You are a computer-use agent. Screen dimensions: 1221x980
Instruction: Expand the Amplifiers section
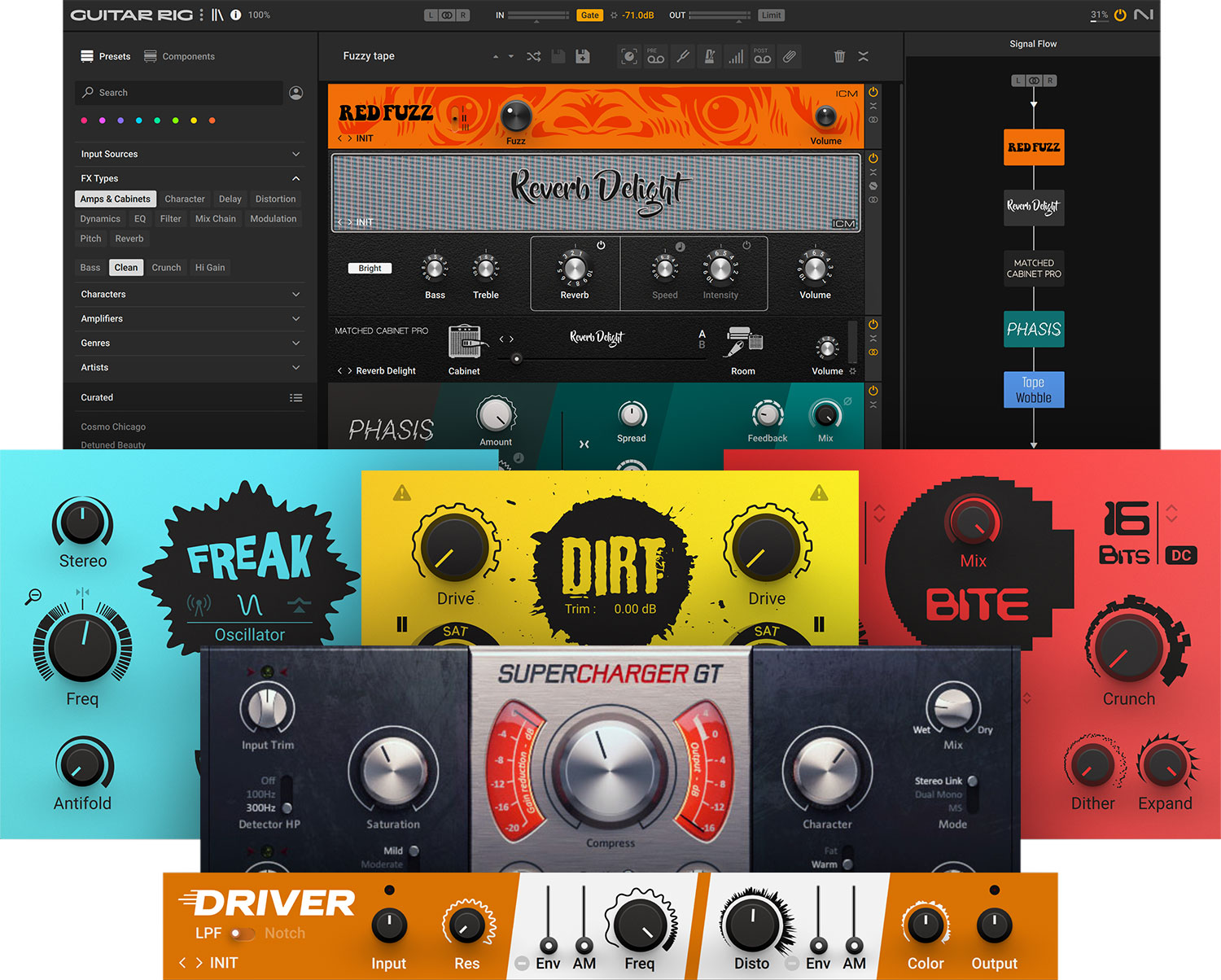[x=296, y=318]
